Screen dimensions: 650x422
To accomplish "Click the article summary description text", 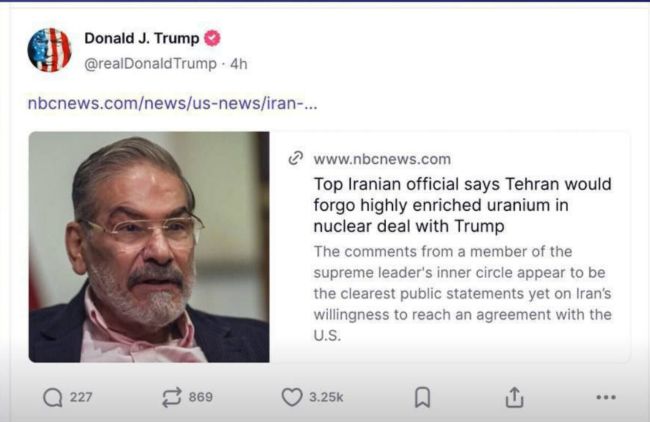I will click(462, 293).
